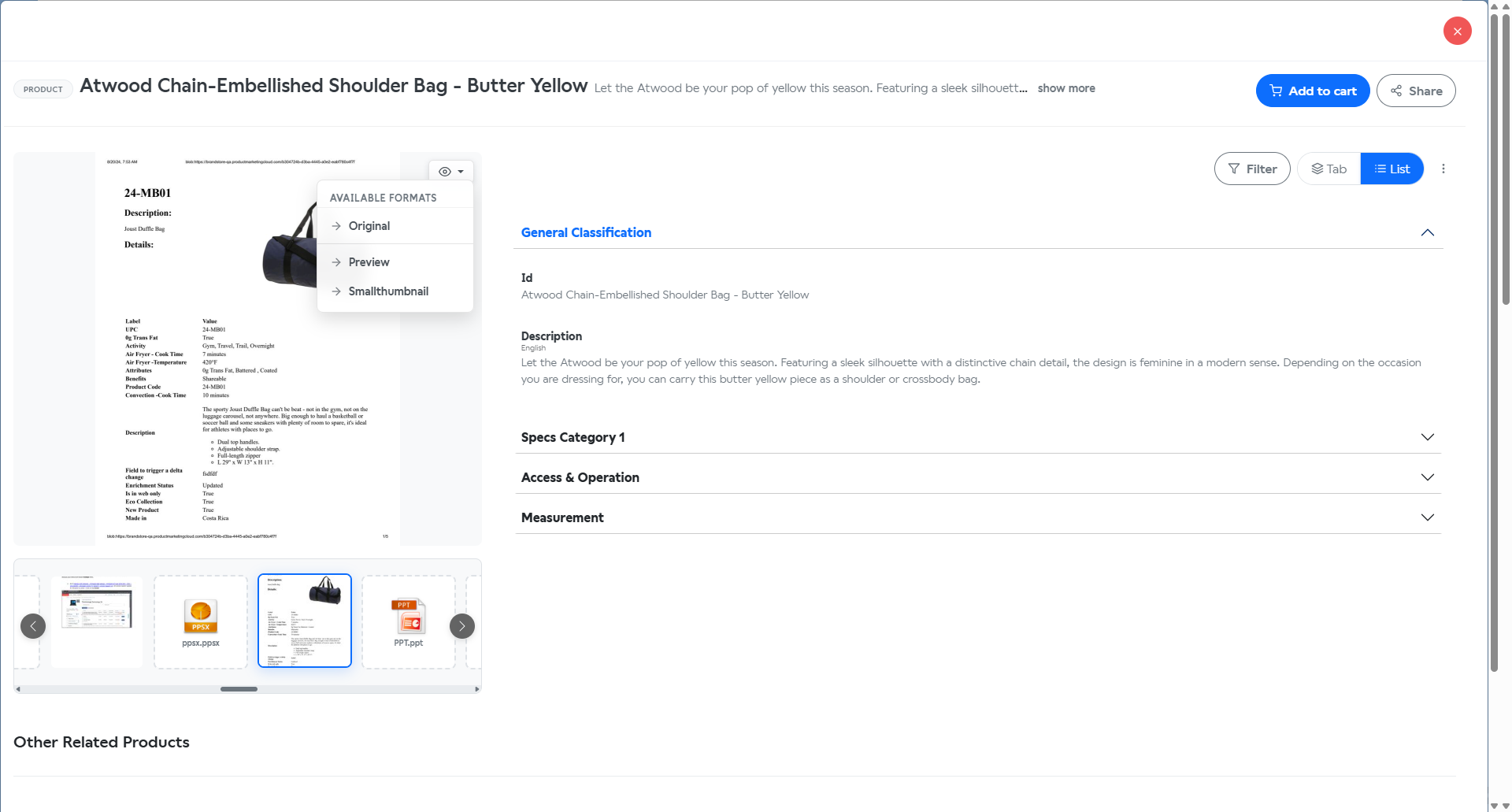
Task: Add the Atwood bag to cart
Action: pyautogui.click(x=1312, y=91)
